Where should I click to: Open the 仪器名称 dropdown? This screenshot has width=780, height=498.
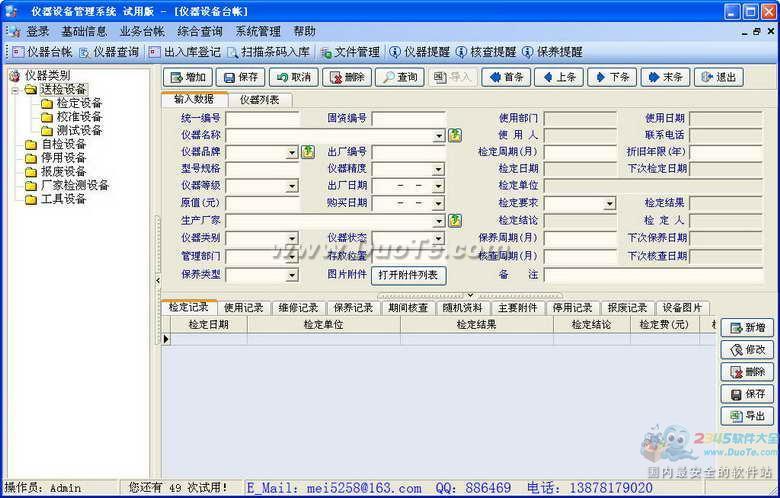click(x=439, y=135)
